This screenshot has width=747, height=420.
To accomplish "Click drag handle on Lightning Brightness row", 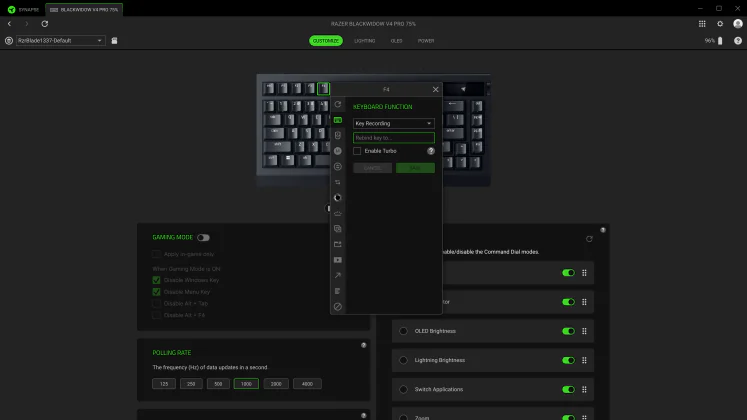I will [x=584, y=360].
